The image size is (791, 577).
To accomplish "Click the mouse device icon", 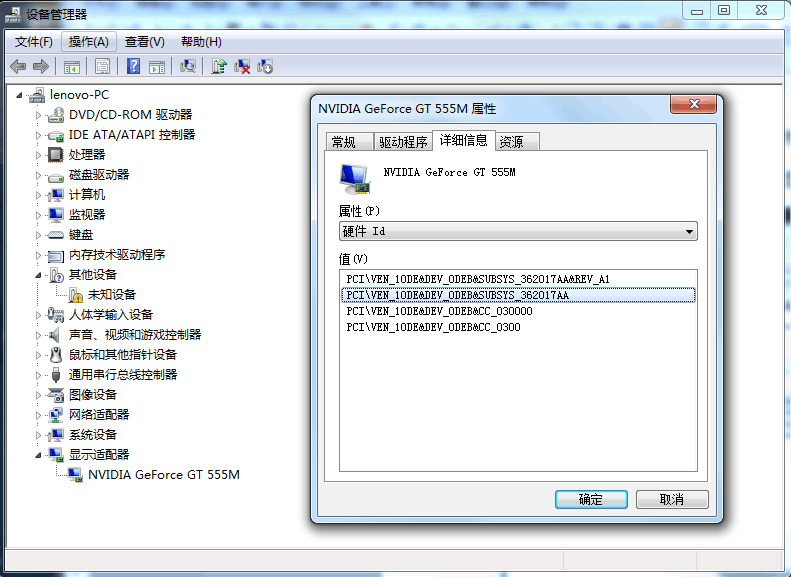I will (x=56, y=355).
